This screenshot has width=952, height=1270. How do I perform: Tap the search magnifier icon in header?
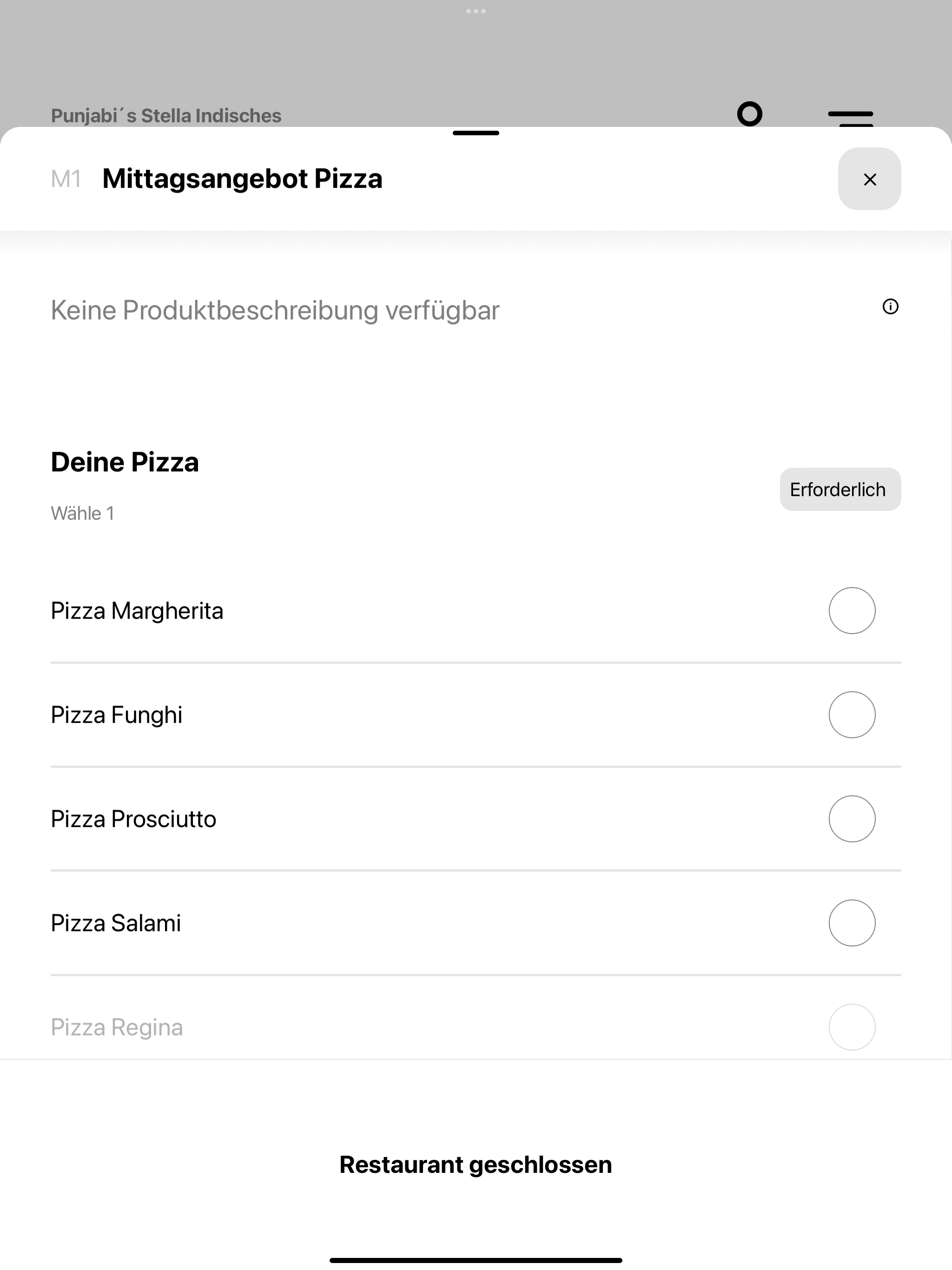(750, 114)
